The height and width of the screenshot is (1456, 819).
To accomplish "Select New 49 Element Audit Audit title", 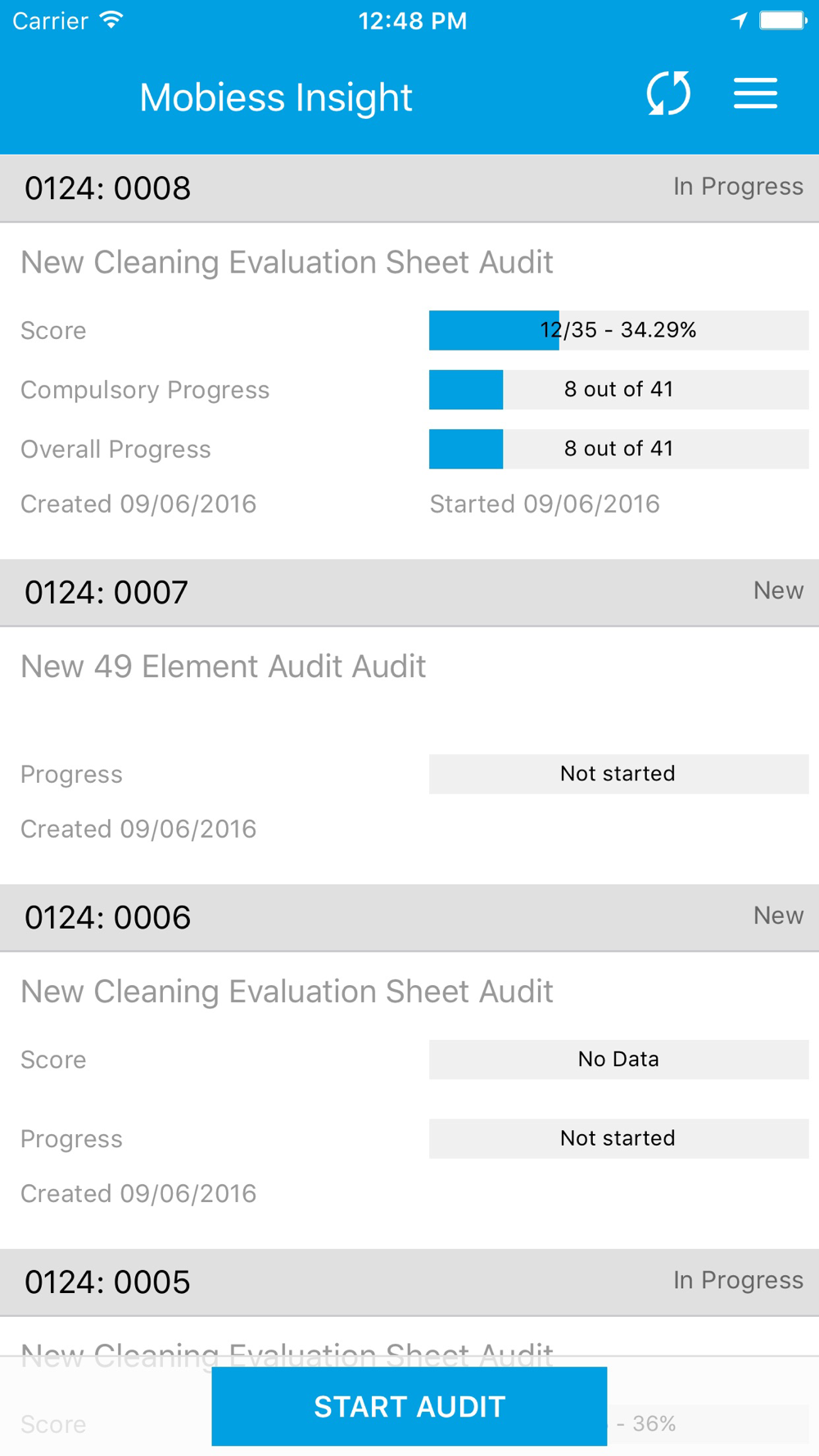I will coord(223,667).
